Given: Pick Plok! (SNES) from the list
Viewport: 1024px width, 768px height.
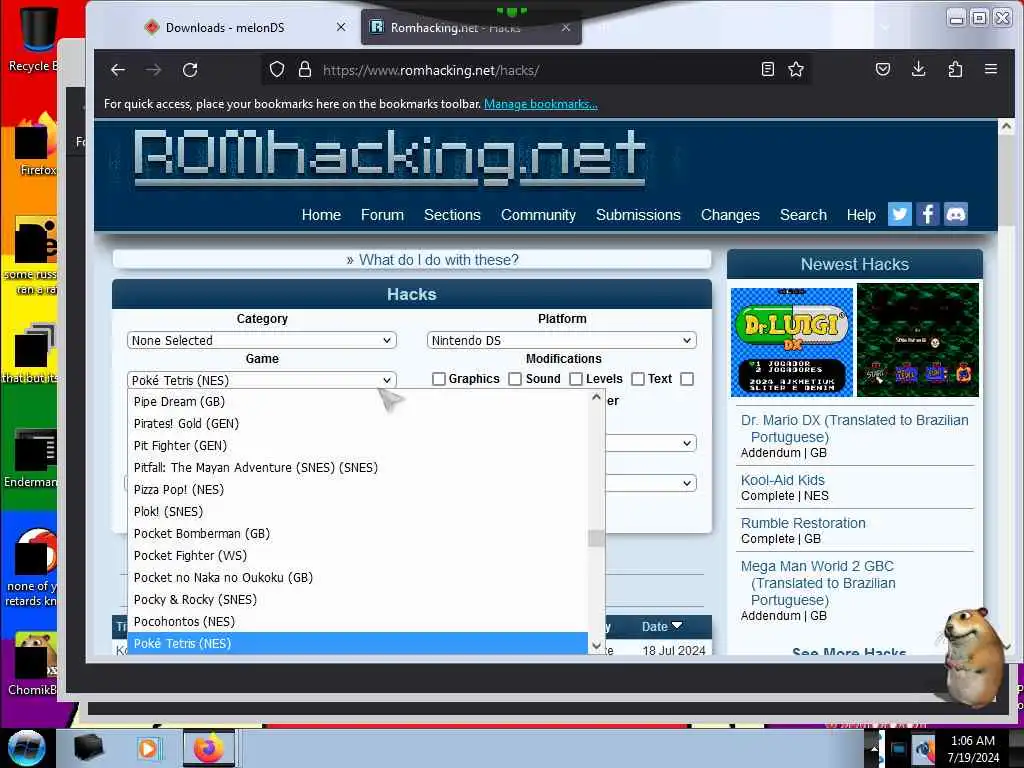Looking at the screenshot, I should 358,511.
